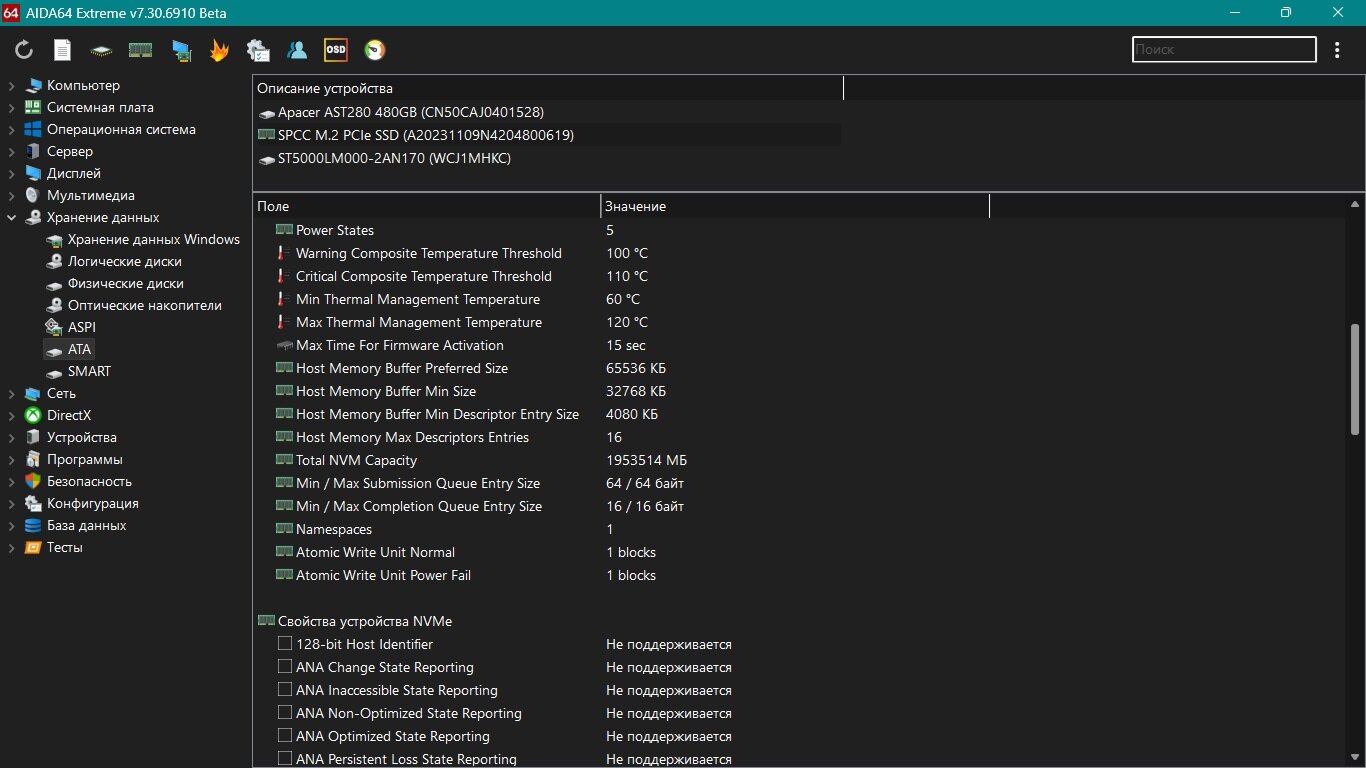Click the blue user silhouette toolbar icon

[297, 50]
